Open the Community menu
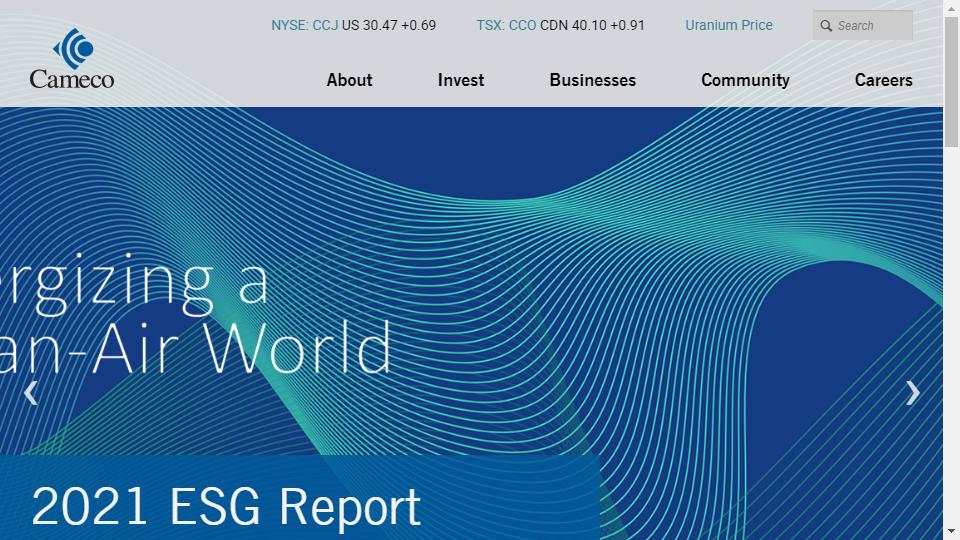The width and height of the screenshot is (960, 540). 745,80
